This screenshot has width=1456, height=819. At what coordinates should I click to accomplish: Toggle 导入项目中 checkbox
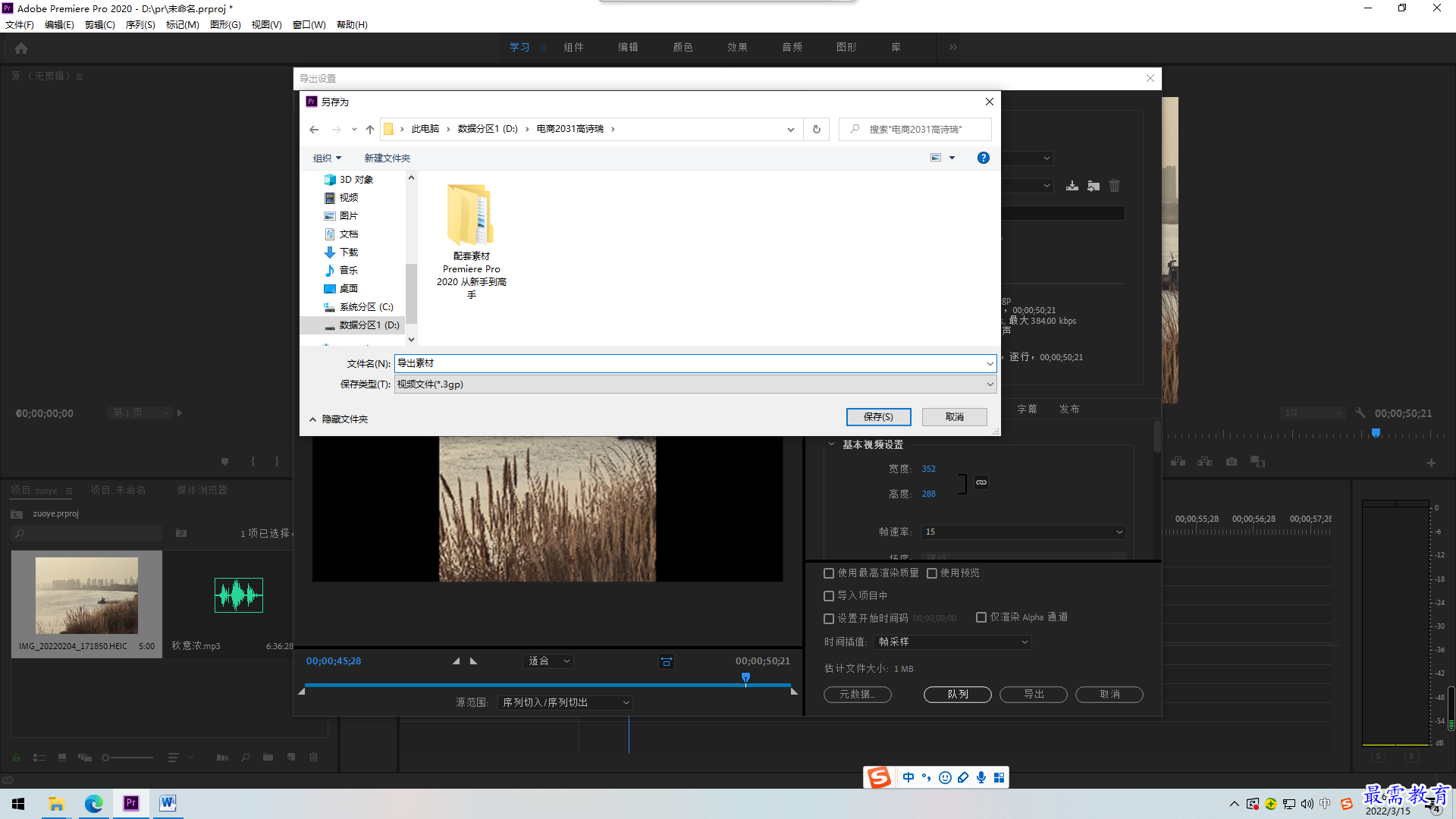(829, 597)
